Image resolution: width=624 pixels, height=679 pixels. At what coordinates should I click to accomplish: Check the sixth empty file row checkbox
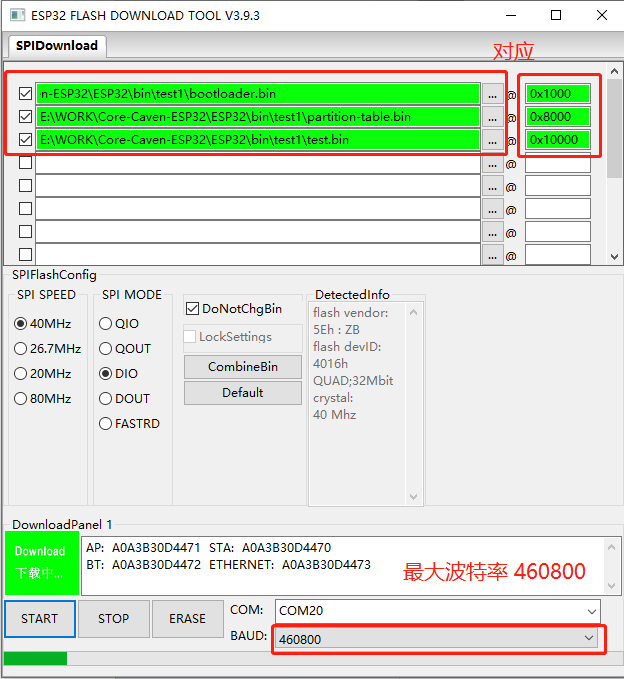(26, 209)
